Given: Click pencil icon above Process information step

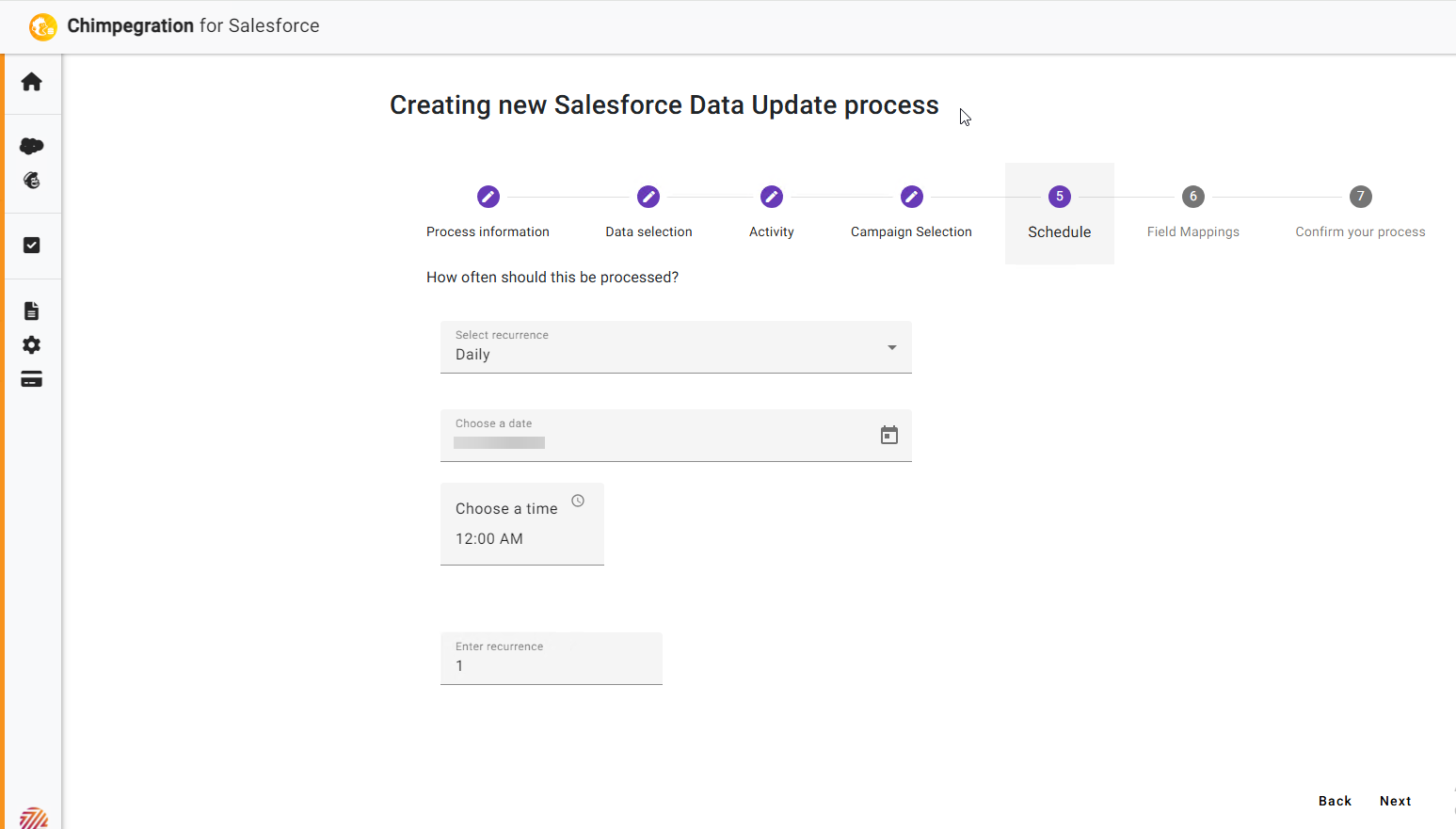Looking at the screenshot, I should click(488, 197).
